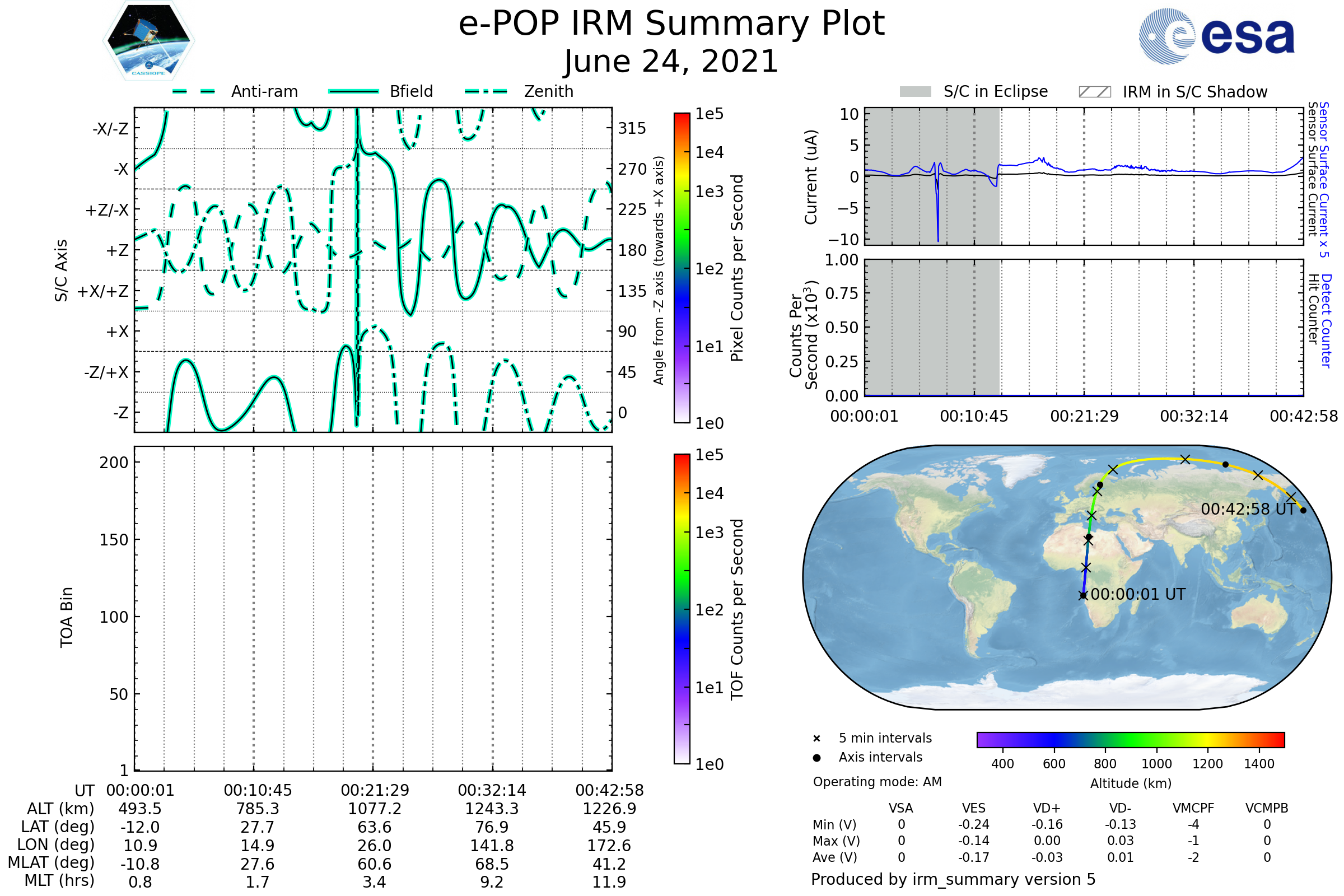
Task: Click the VMCPF voltage column header
Action: click(x=1193, y=809)
